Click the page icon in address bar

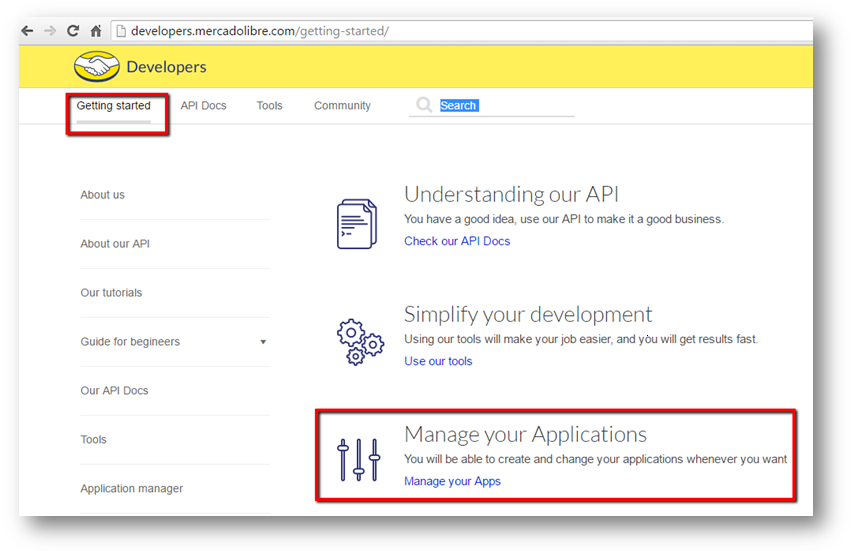(x=121, y=31)
